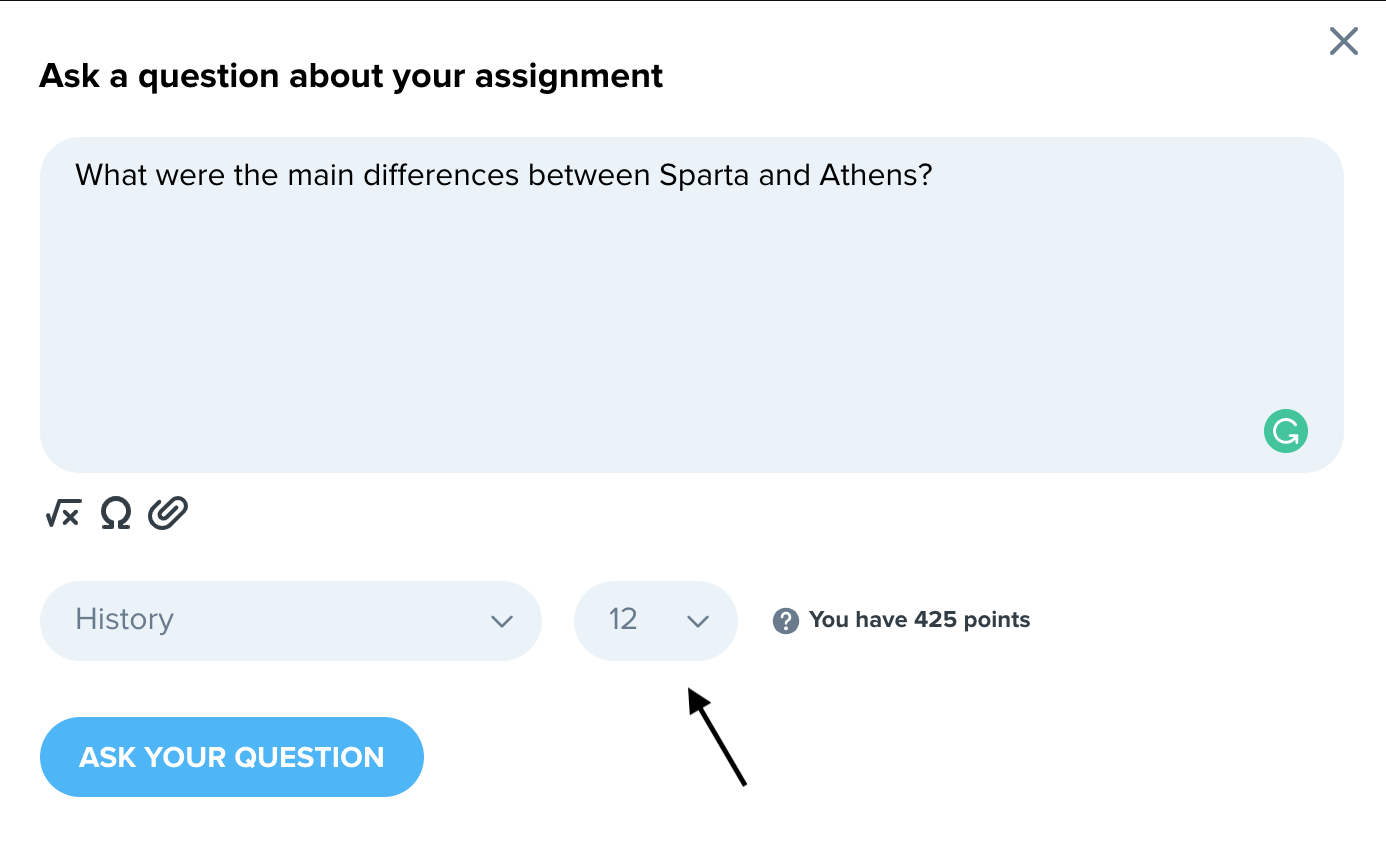Open the History subject dropdown
1386x848 pixels.
click(290, 620)
